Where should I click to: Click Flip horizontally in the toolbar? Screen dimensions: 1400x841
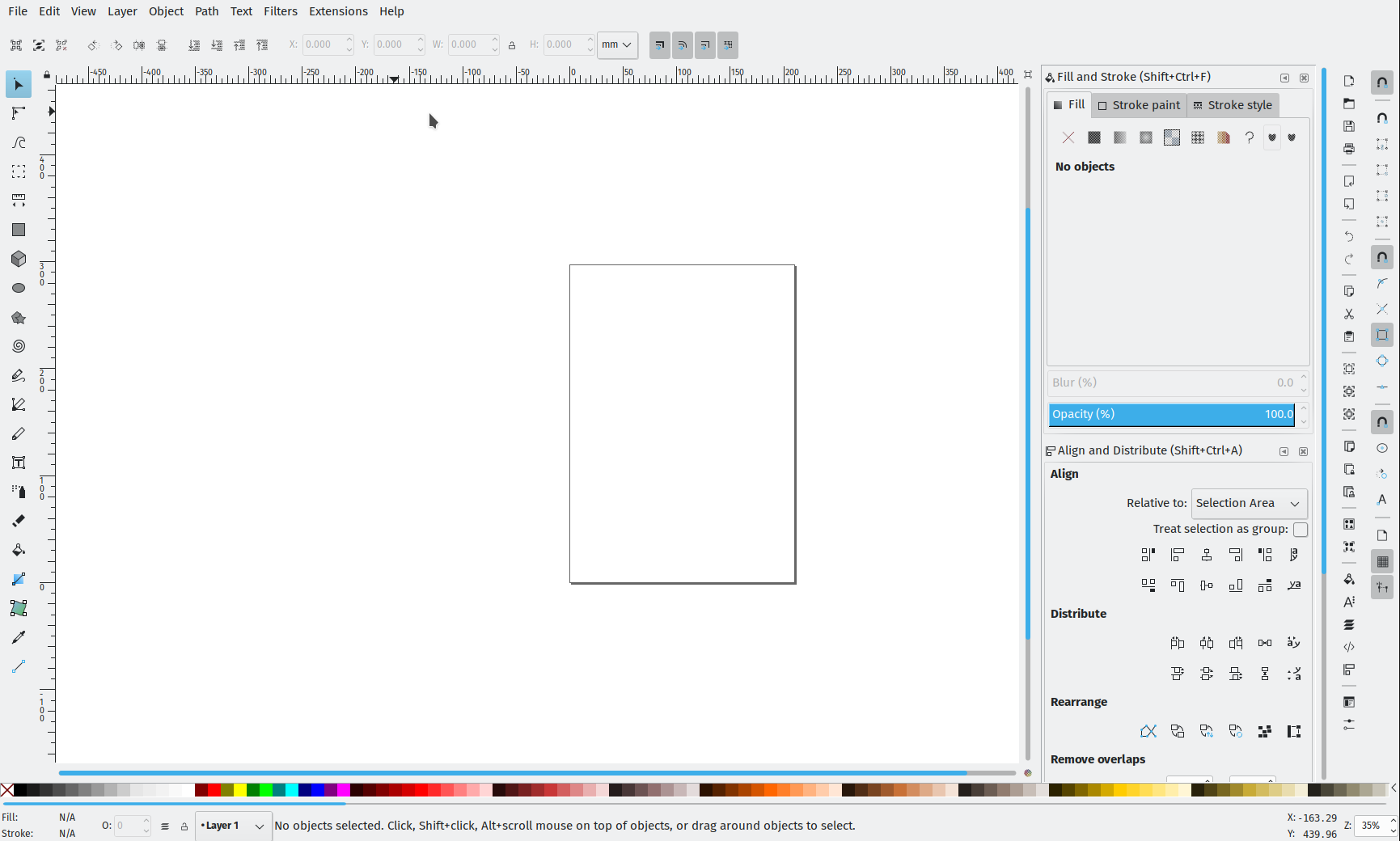coord(139,45)
